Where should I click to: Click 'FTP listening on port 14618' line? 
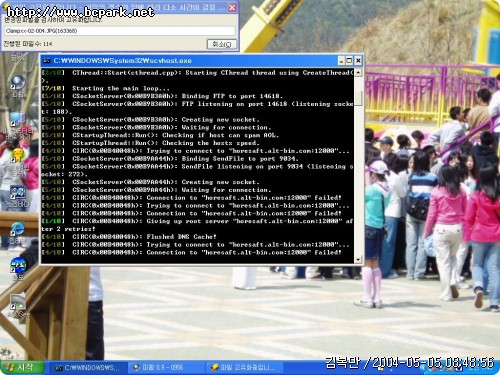click(x=197, y=108)
